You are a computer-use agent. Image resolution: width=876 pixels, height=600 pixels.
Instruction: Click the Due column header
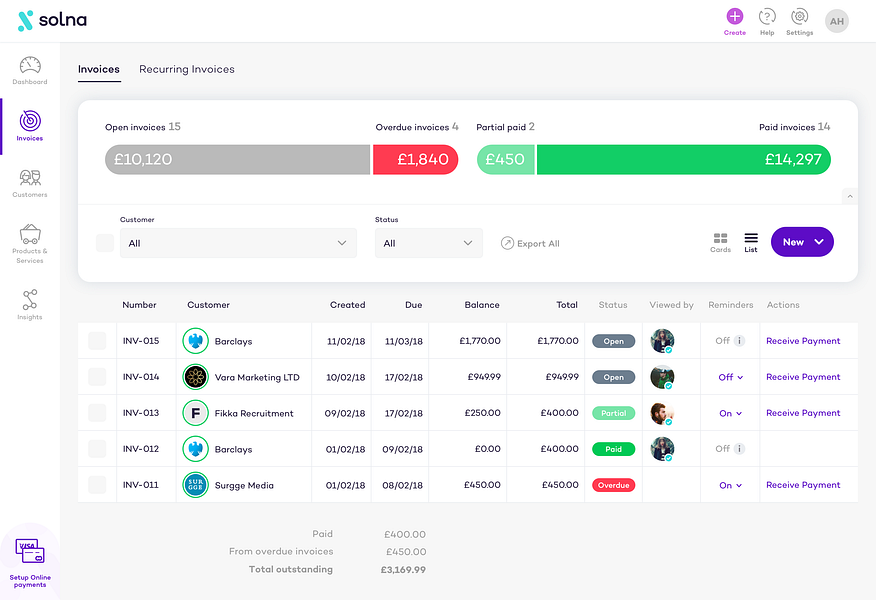pyautogui.click(x=413, y=305)
